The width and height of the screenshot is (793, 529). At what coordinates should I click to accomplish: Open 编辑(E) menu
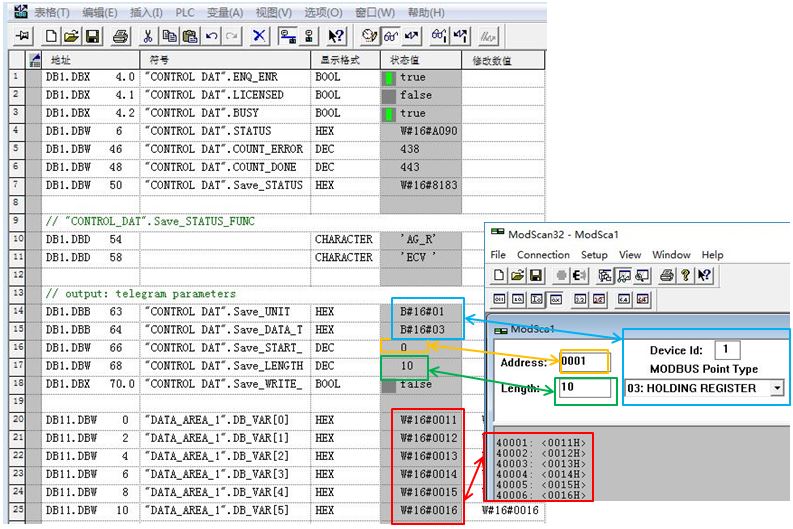100,12
